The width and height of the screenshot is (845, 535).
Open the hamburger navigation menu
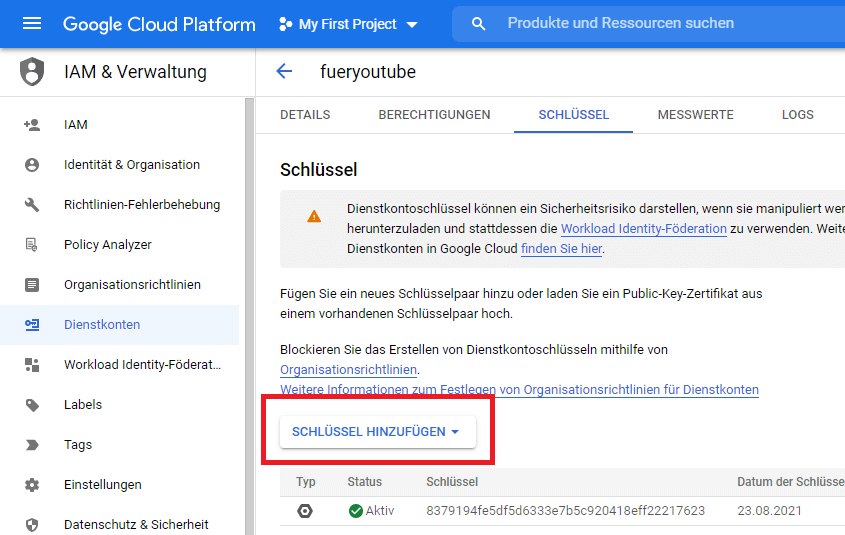pos(32,24)
